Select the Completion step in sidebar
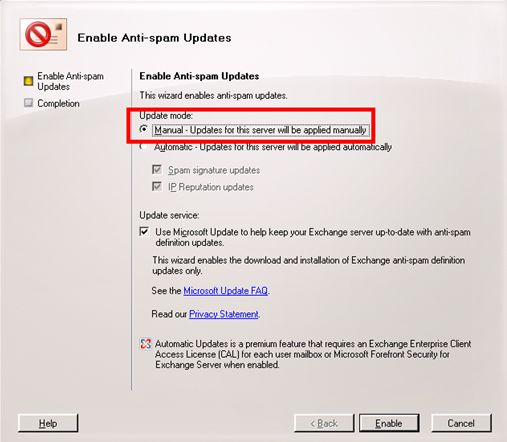This screenshot has height=442, width=507. click(x=58, y=103)
